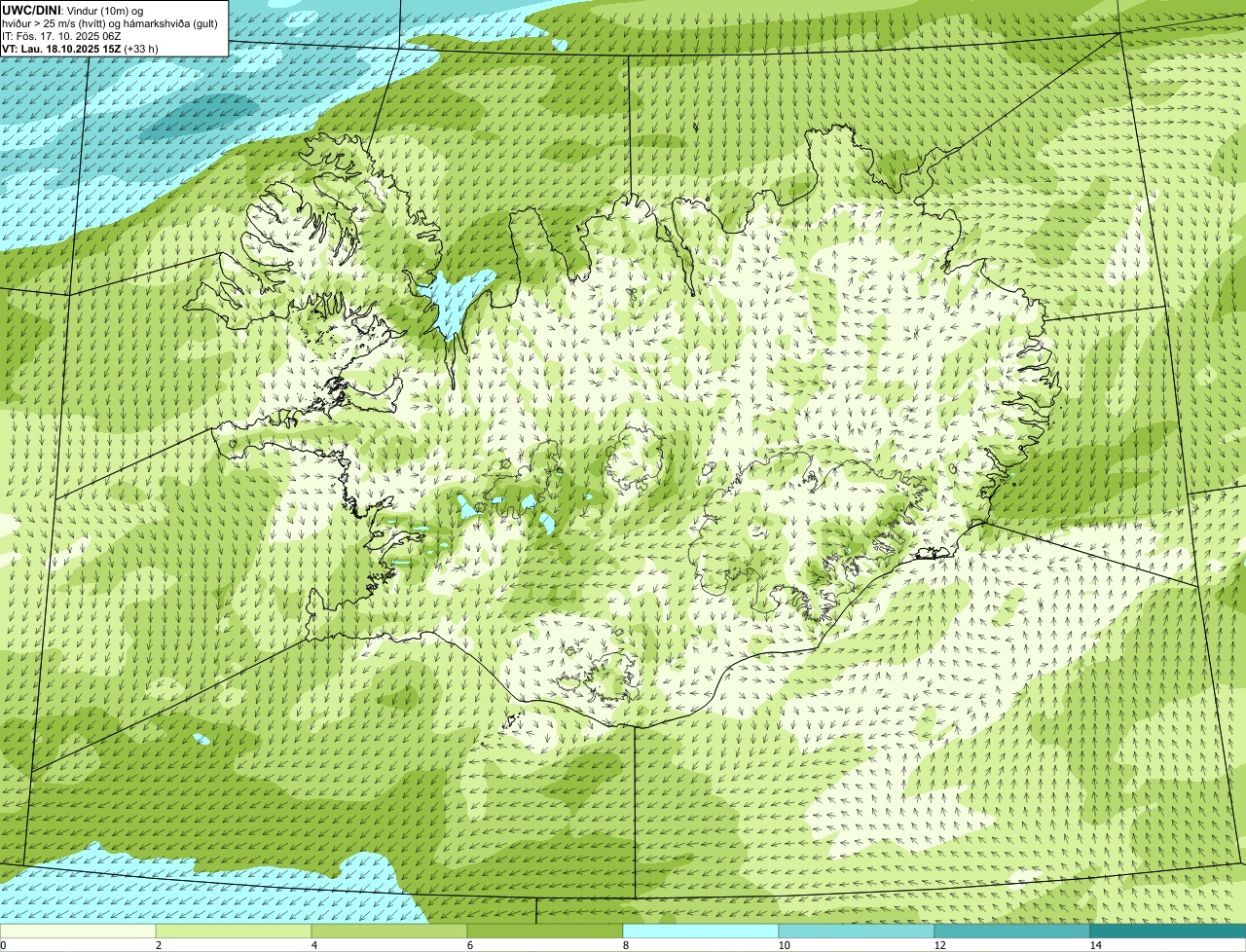Image resolution: width=1246 pixels, height=952 pixels.
Task: Click the line "hviður > 25 m/s (hvítt) og hámarkshviða (gult)"
Action: click(x=110, y=22)
